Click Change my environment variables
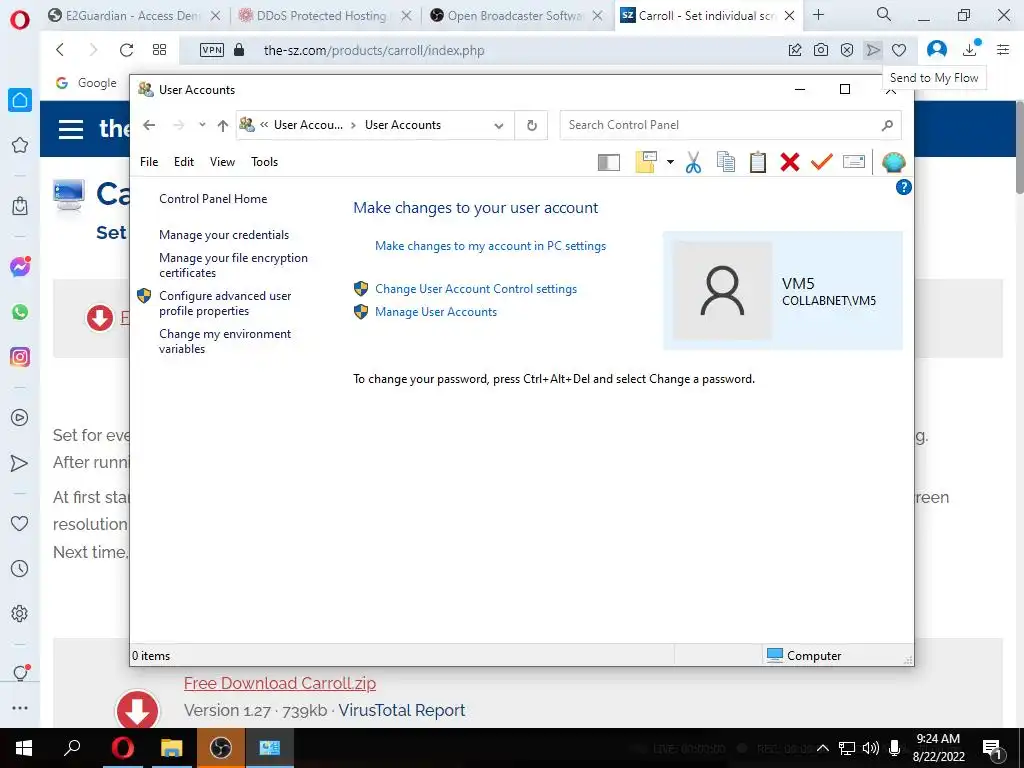This screenshot has height=768, width=1024. click(225, 341)
